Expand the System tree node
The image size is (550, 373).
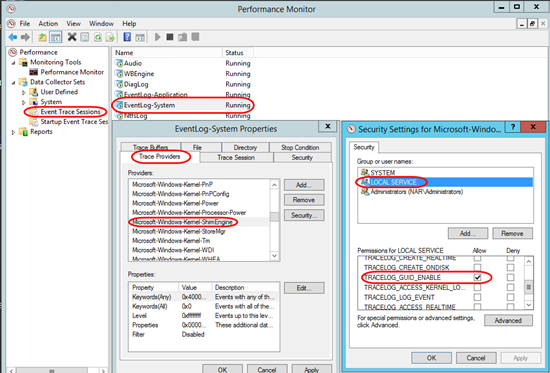[x=24, y=102]
